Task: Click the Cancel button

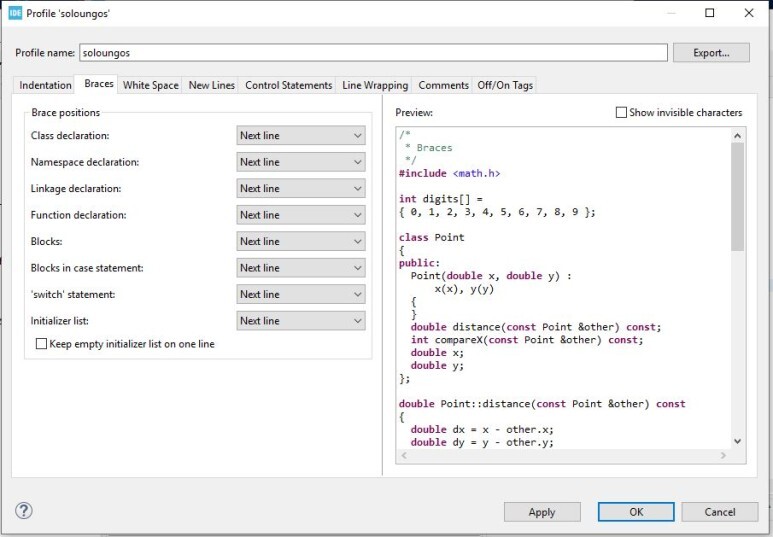Action: click(x=720, y=512)
